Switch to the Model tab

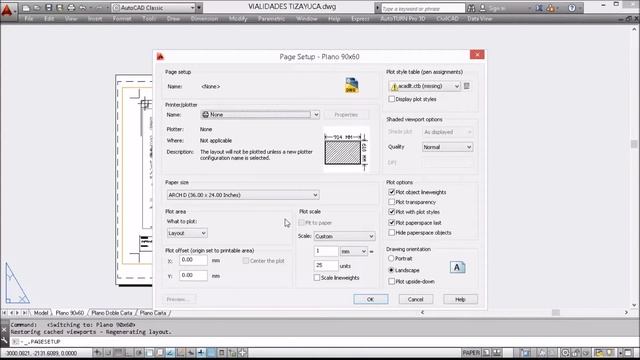[x=41, y=313]
